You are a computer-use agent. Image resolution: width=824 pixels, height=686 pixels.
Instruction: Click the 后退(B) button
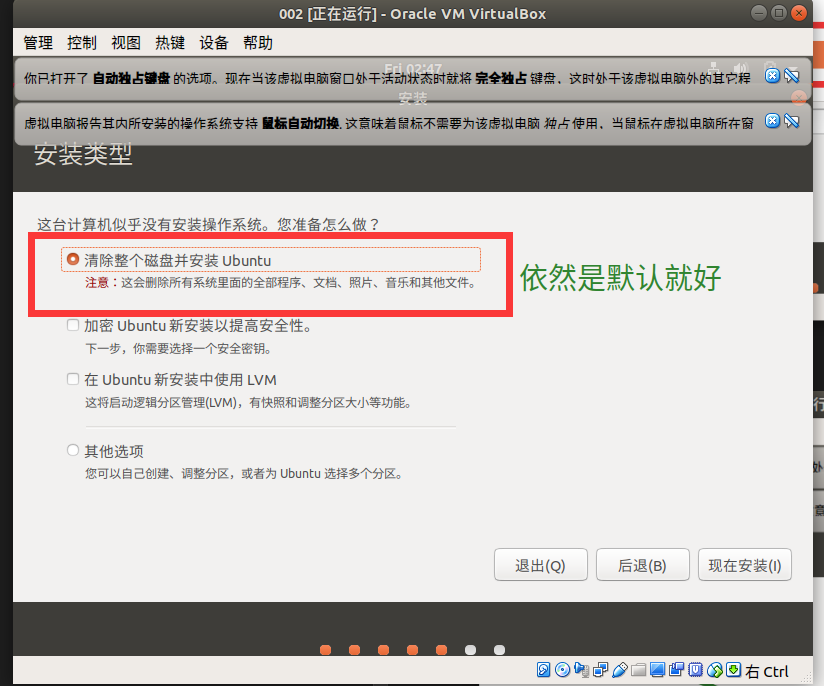pos(642,565)
